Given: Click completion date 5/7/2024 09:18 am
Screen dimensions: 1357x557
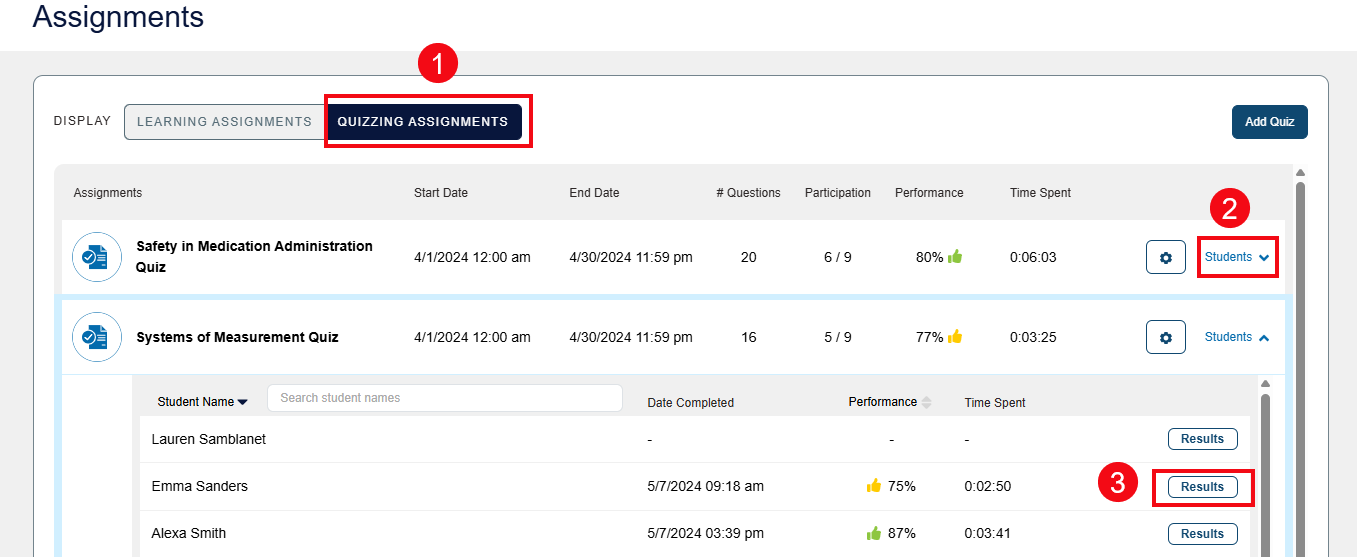Looking at the screenshot, I should tap(705, 486).
